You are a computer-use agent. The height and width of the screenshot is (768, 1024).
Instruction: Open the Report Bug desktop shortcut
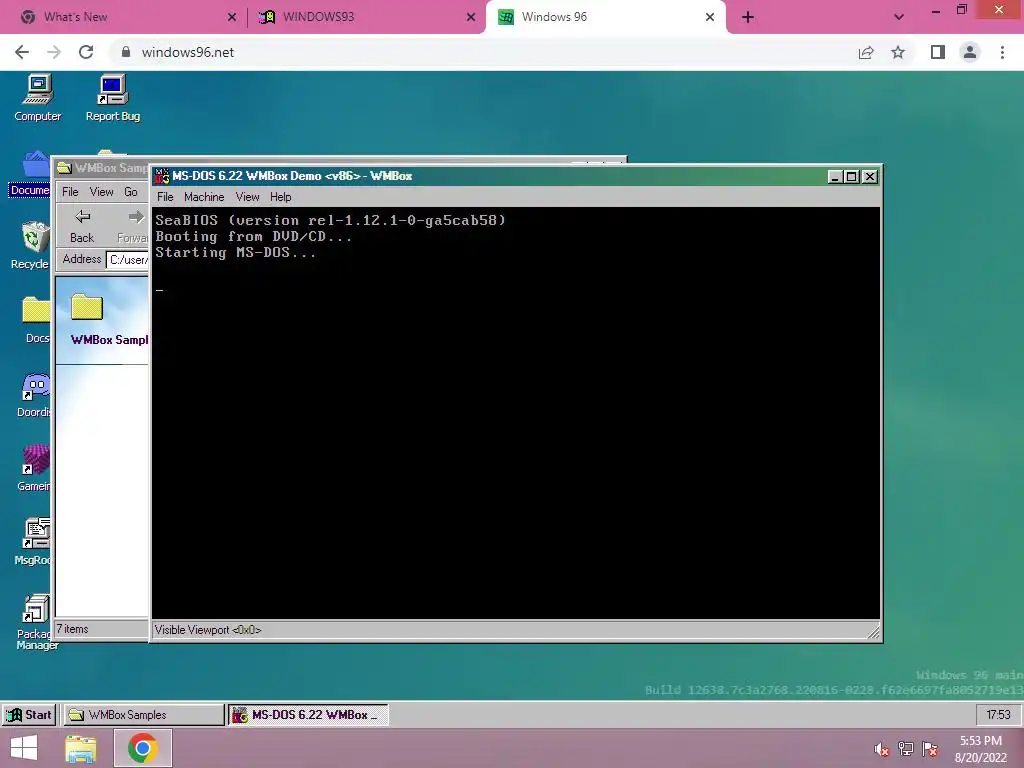112,98
